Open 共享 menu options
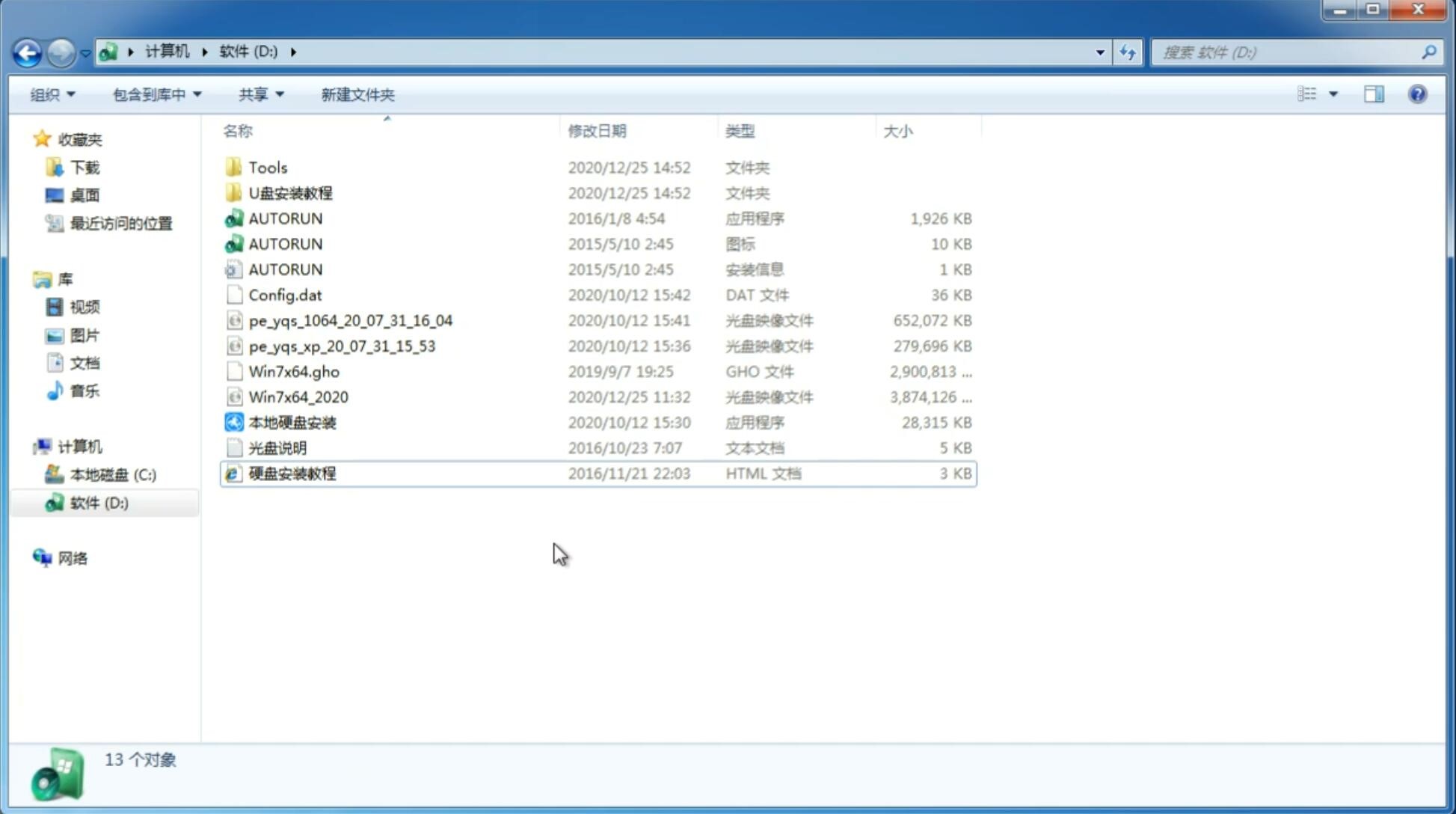Image resolution: width=1456 pixels, height=814 pixels. 261,93
